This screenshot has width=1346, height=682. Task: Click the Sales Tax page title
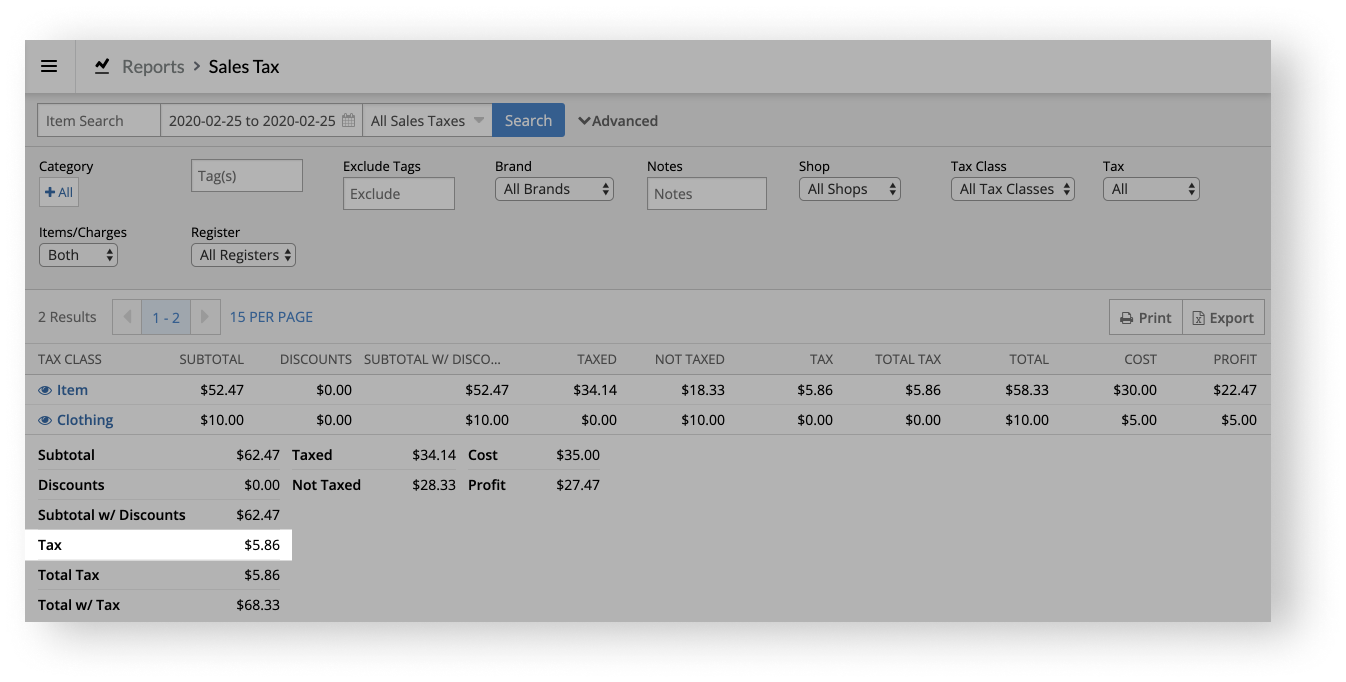244,67
